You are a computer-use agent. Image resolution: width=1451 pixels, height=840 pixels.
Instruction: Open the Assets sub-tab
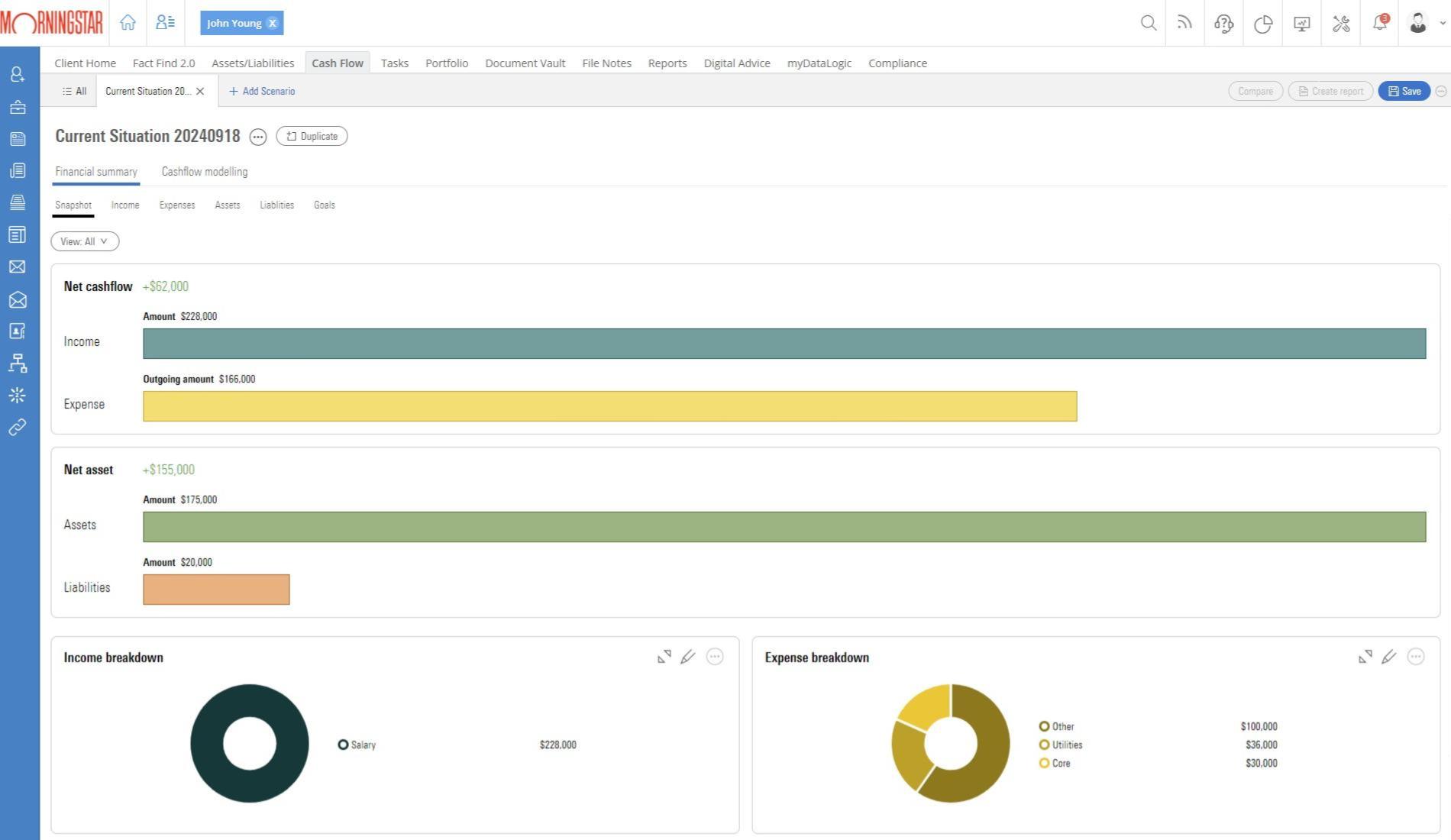click(x=228, y=205)
